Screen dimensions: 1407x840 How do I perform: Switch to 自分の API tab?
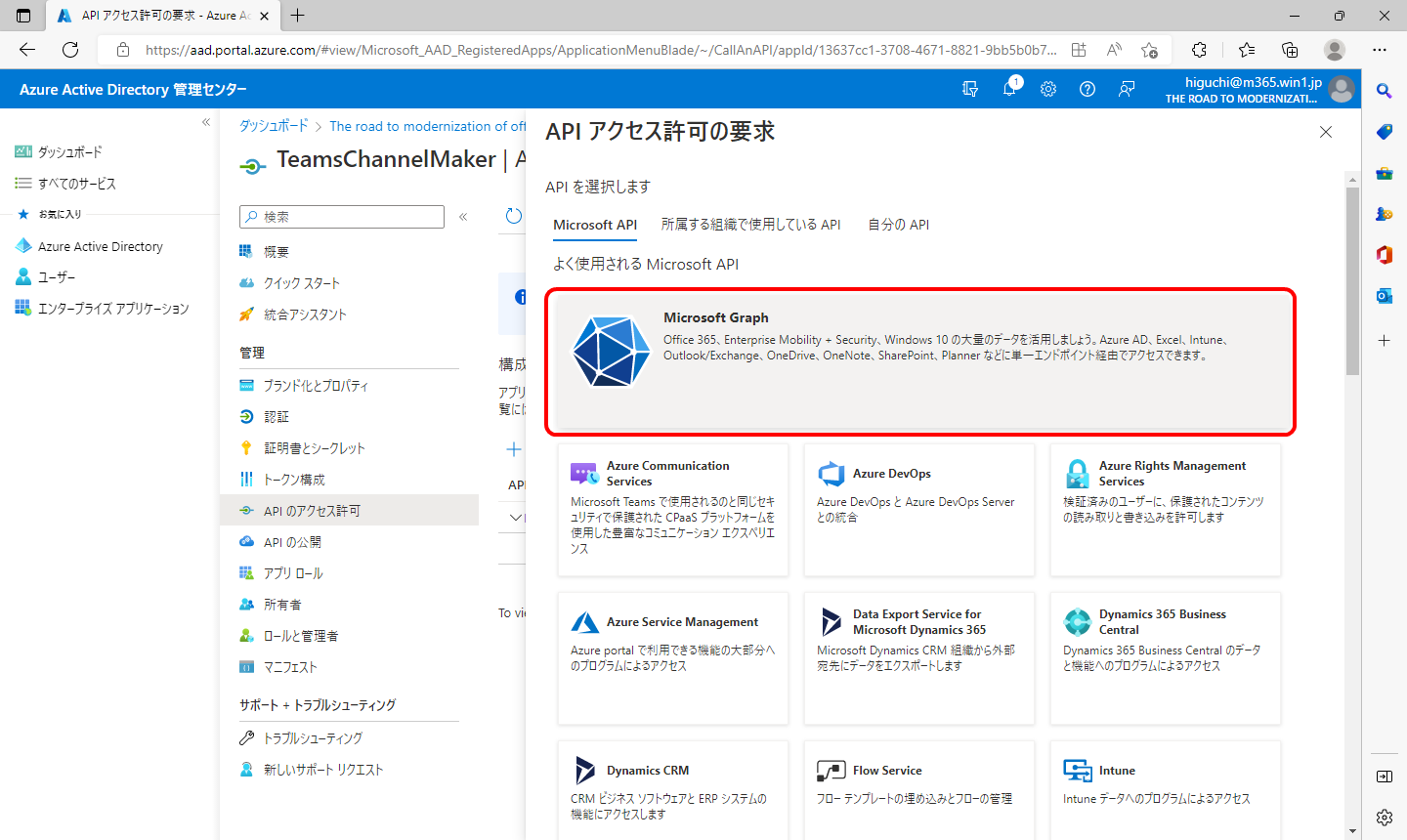tap(899, 225)
